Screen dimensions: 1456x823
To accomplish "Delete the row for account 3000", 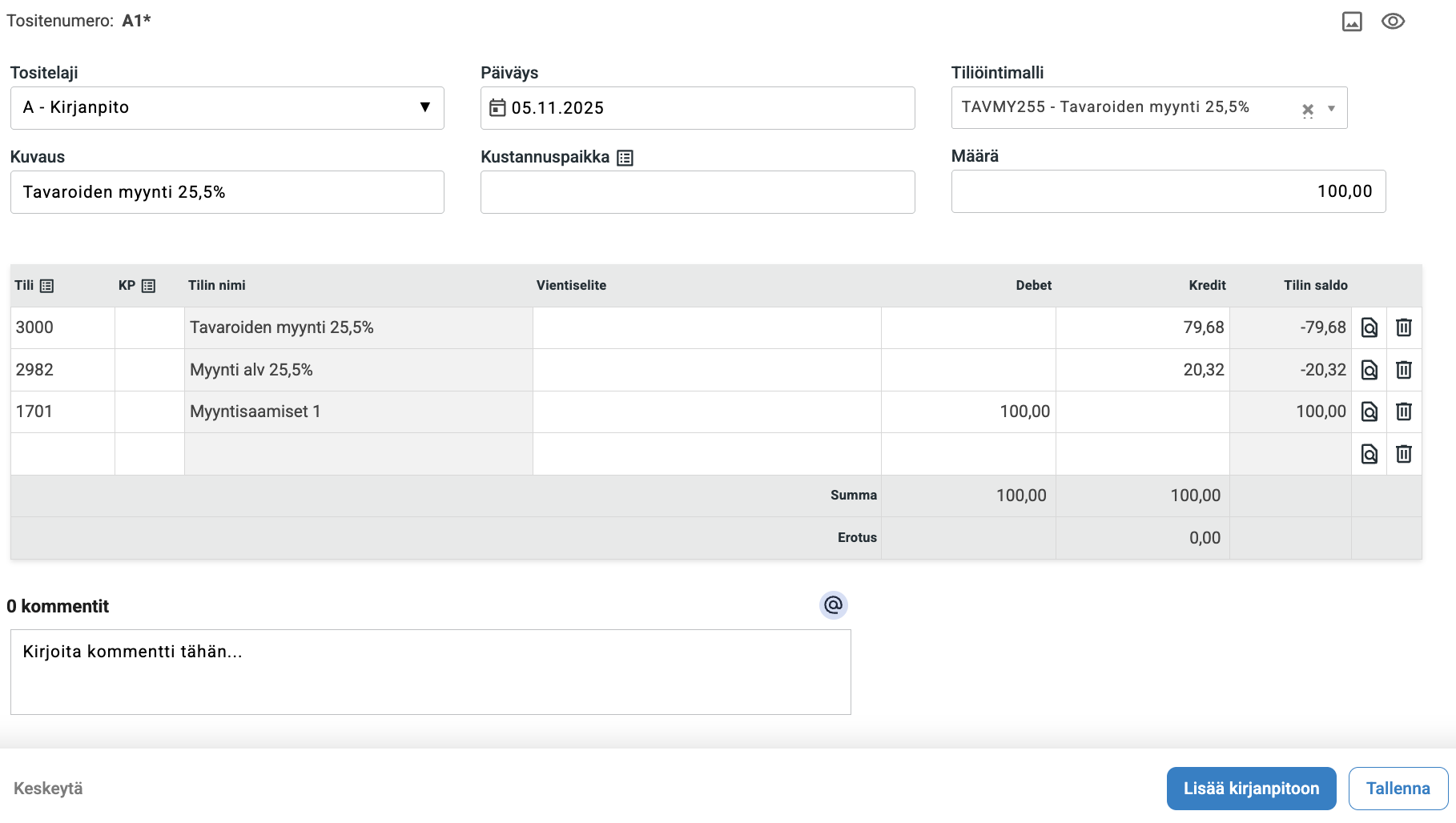I will (x=1403, y=327).
